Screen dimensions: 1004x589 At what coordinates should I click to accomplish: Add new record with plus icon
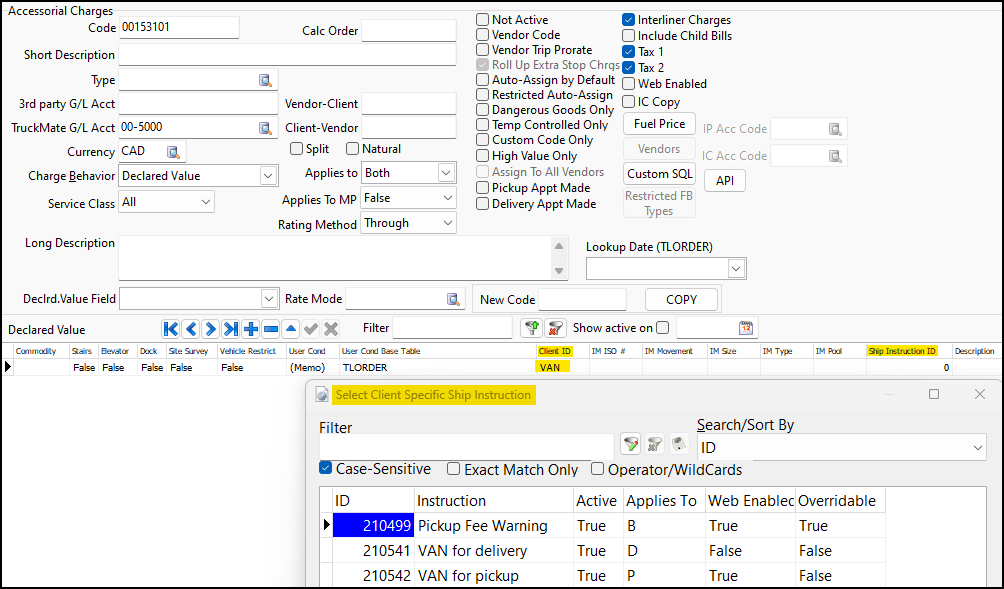(x=251, y=329)
